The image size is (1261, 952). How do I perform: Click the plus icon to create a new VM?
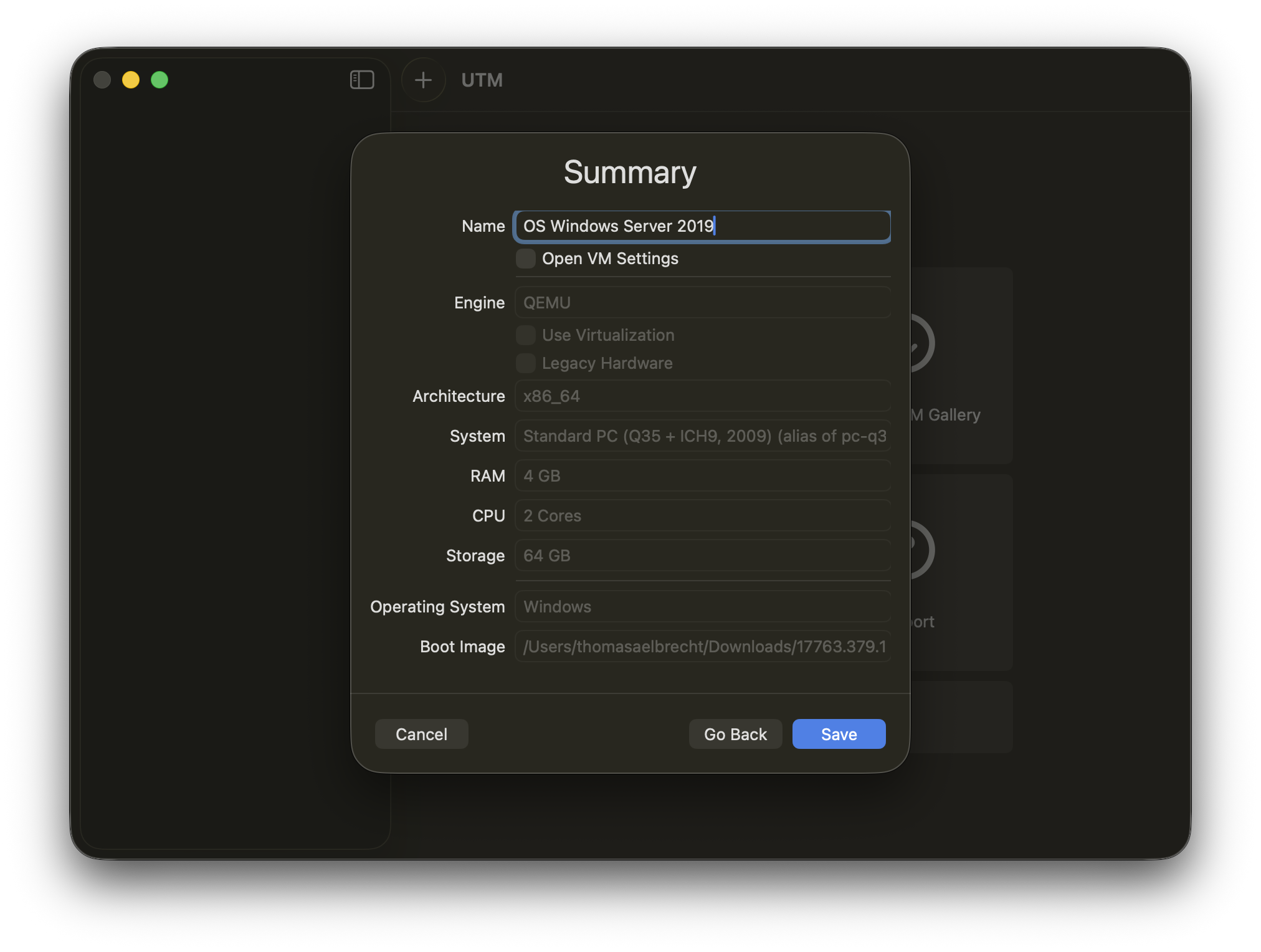(423, 80)
